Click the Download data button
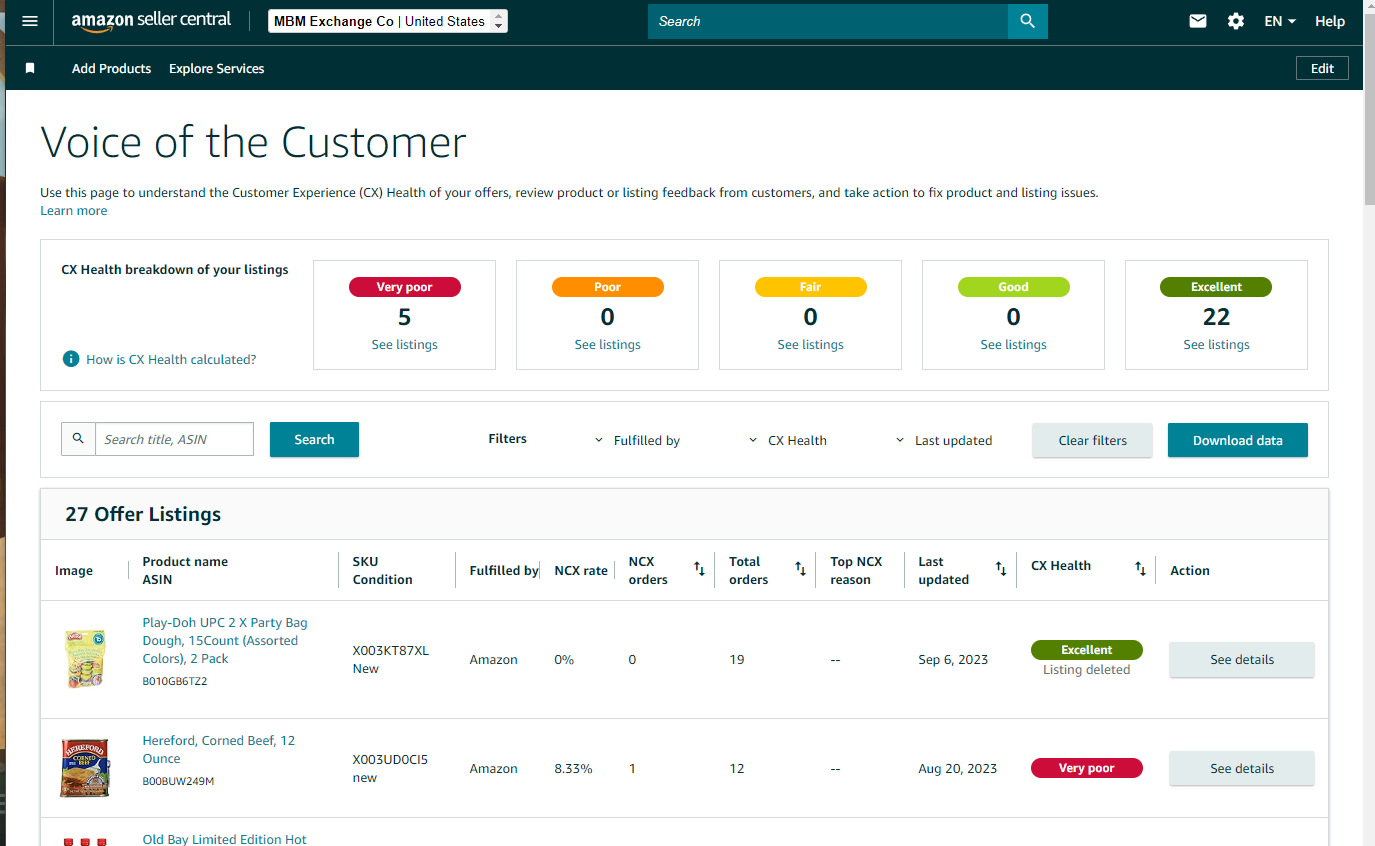 (1237, 440)
